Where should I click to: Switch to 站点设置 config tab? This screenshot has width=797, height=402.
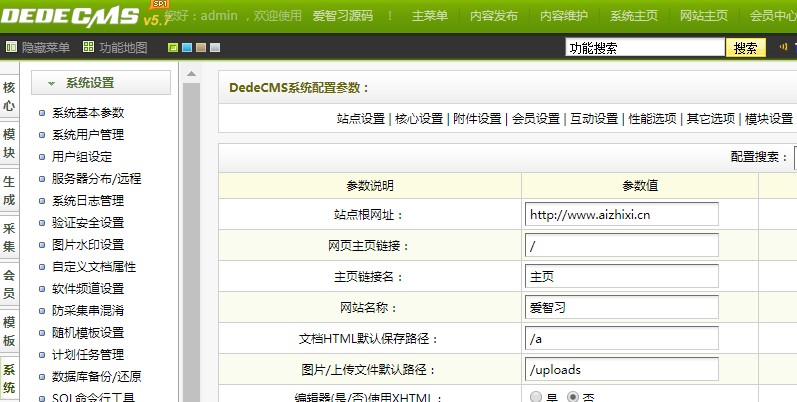click(361, 119)
